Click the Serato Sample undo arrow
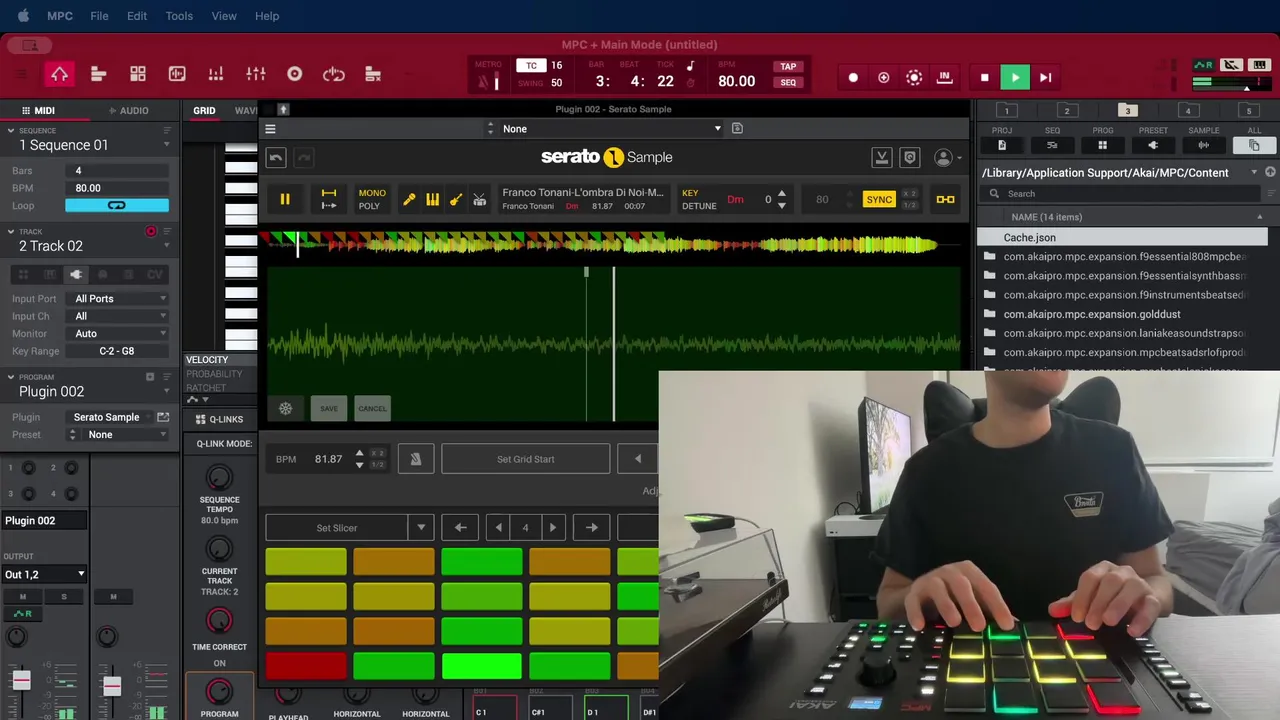Screen dimensions: 1280x720 tap(277, 158)
